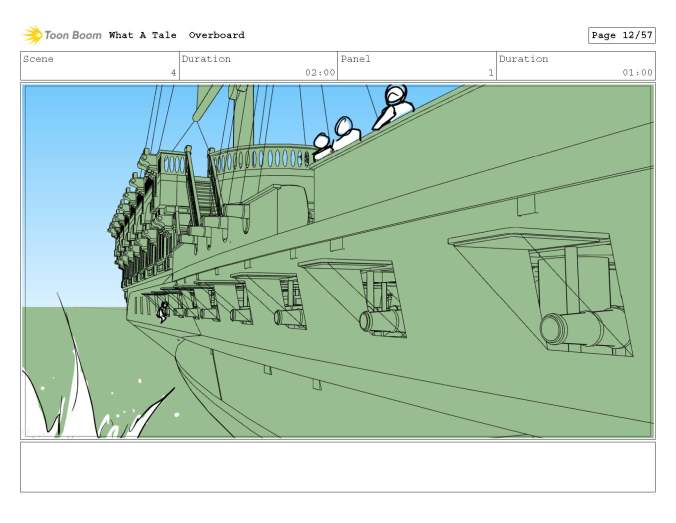Click the 'What A Tale Overboard' project title
This screenshot has width=676, height=523.
click(x=176, y=35)
